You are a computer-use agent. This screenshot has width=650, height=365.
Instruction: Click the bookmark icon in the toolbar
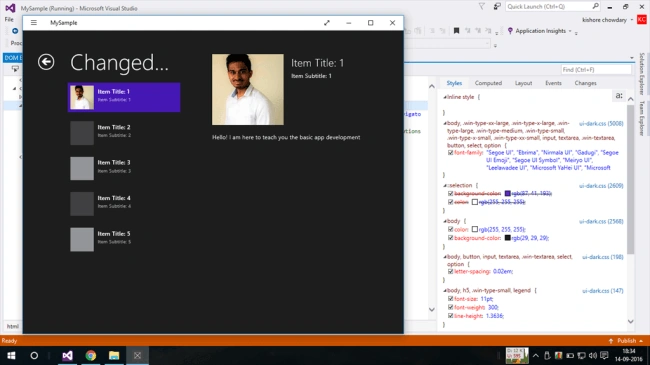456,31
